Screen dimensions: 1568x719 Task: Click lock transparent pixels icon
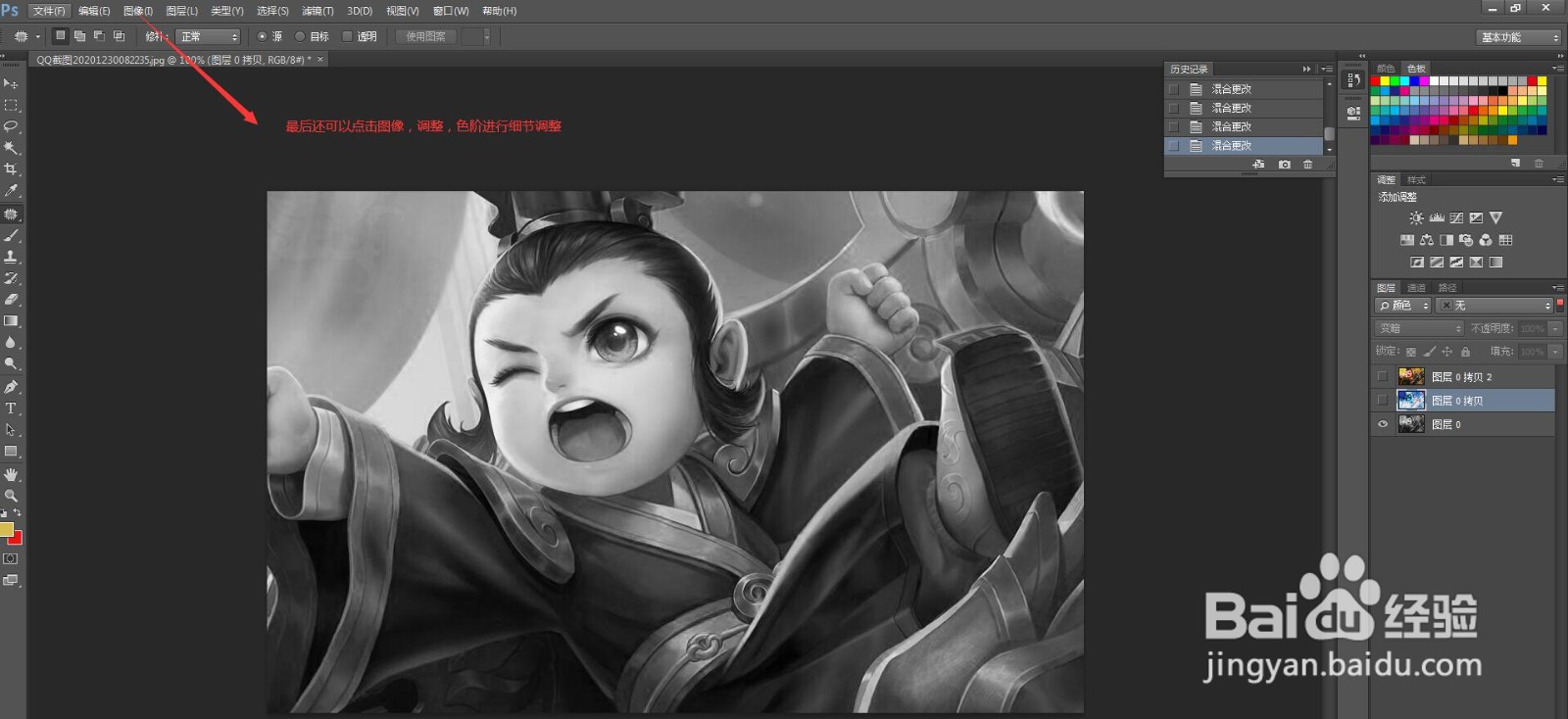[1411, 352]
